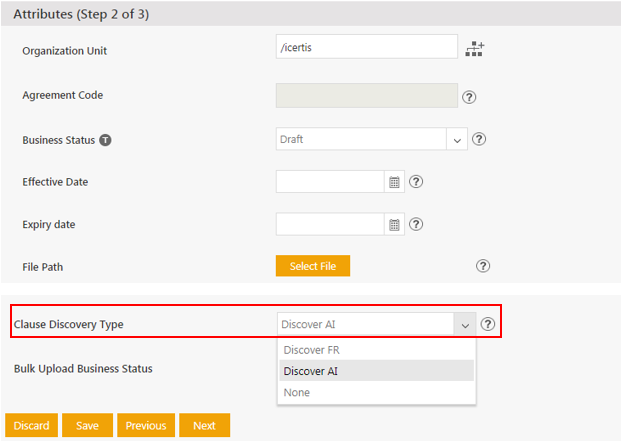
Task: Expand the Business Status dropdown
Action: (458, 140)
